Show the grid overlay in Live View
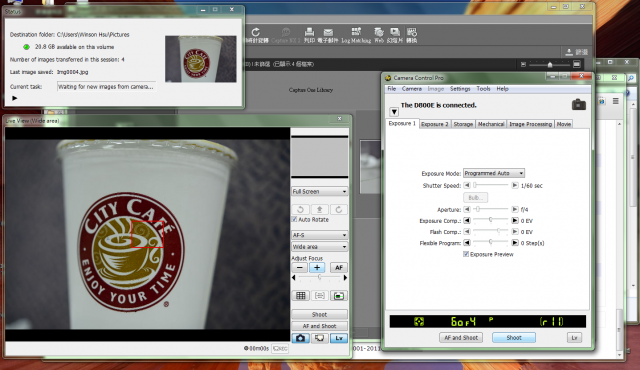 click(x=300, y=296)
